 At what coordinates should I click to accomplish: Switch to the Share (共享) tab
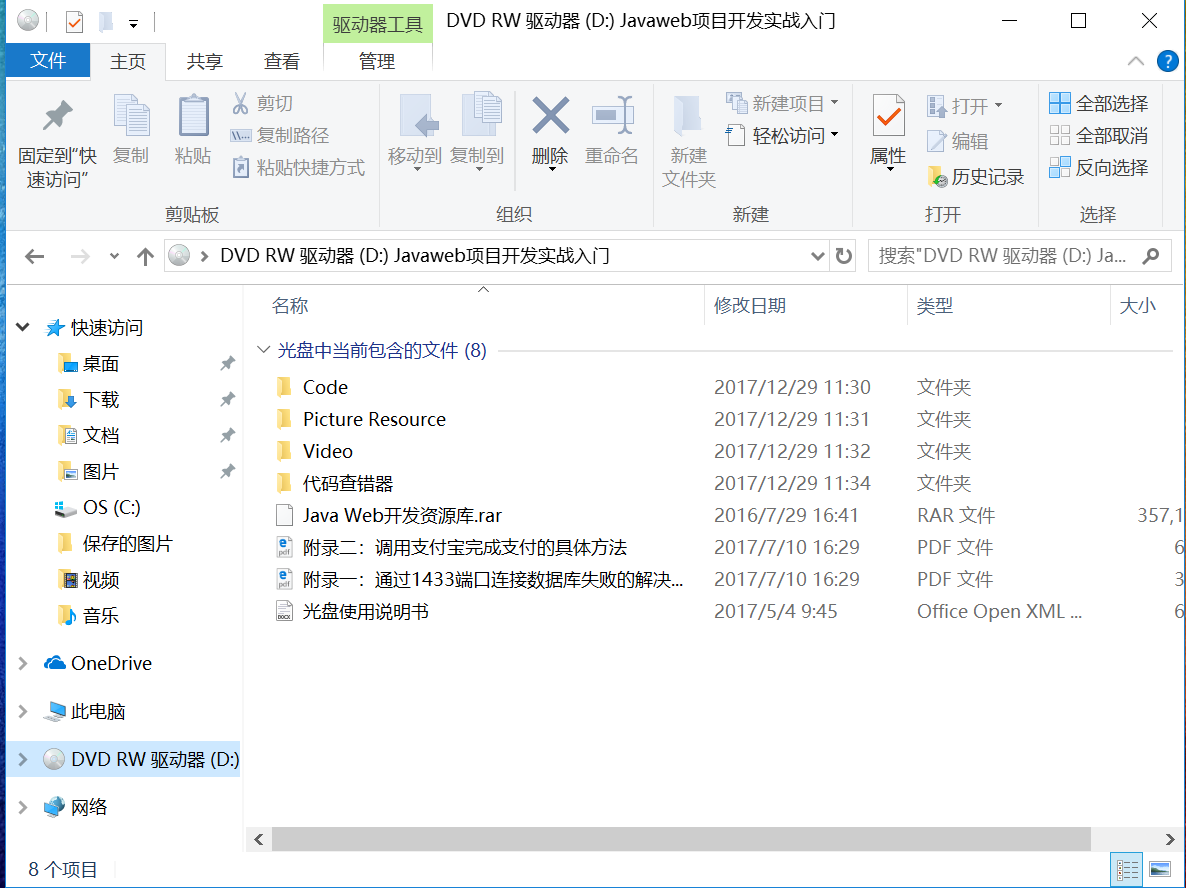(x=204, y=61)
